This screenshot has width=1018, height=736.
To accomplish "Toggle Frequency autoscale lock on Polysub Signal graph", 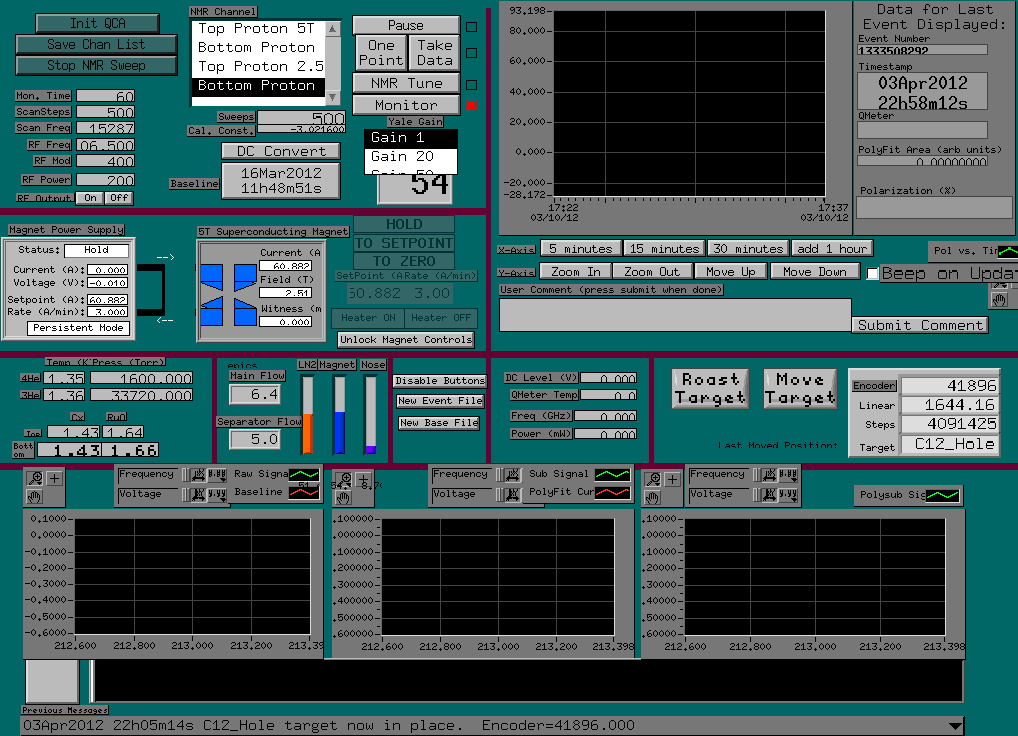I will (757, 475).
